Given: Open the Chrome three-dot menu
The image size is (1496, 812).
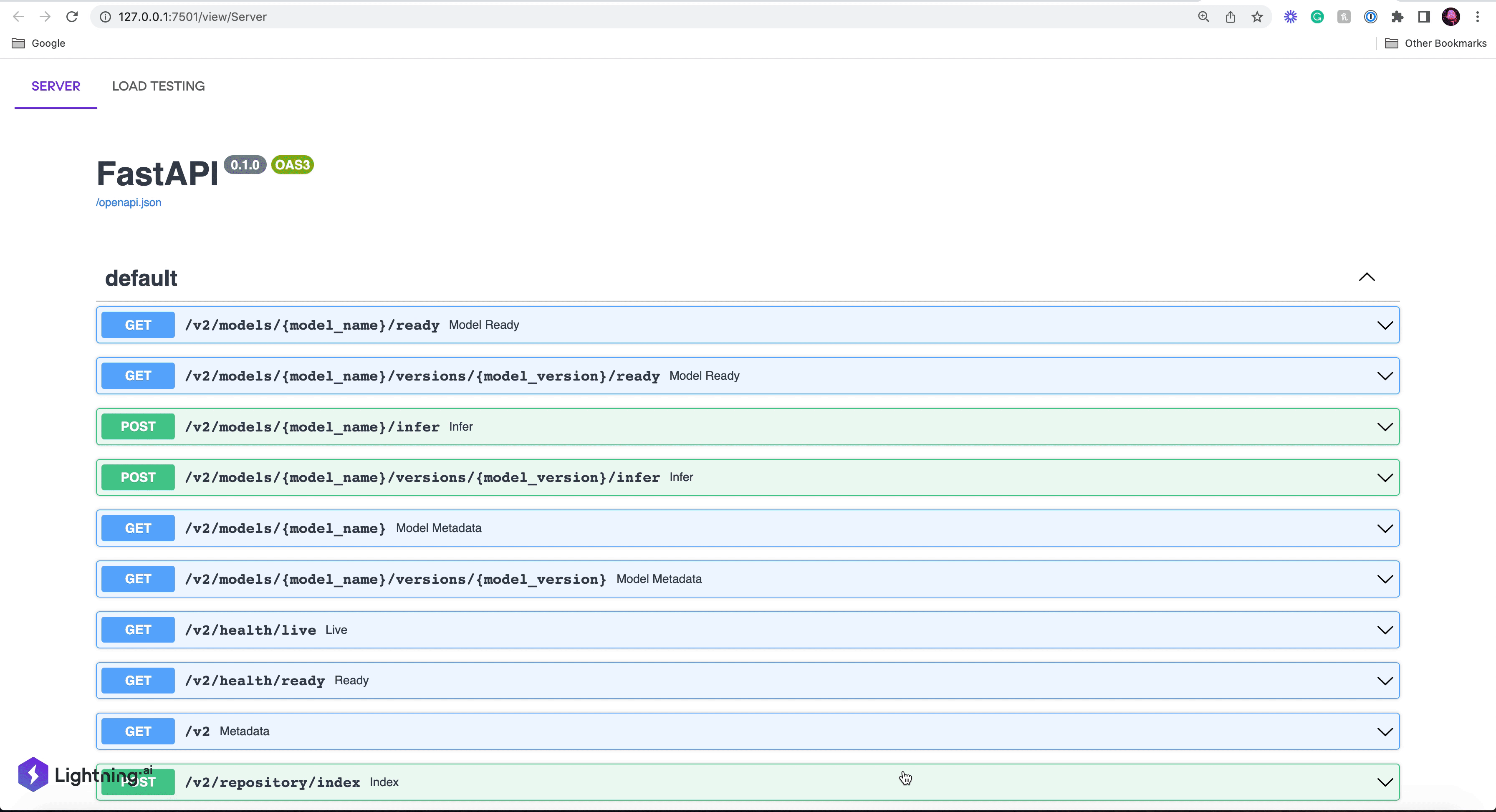Looking at the screenshot, I should pyautogui.click(x=1477, y=17).
